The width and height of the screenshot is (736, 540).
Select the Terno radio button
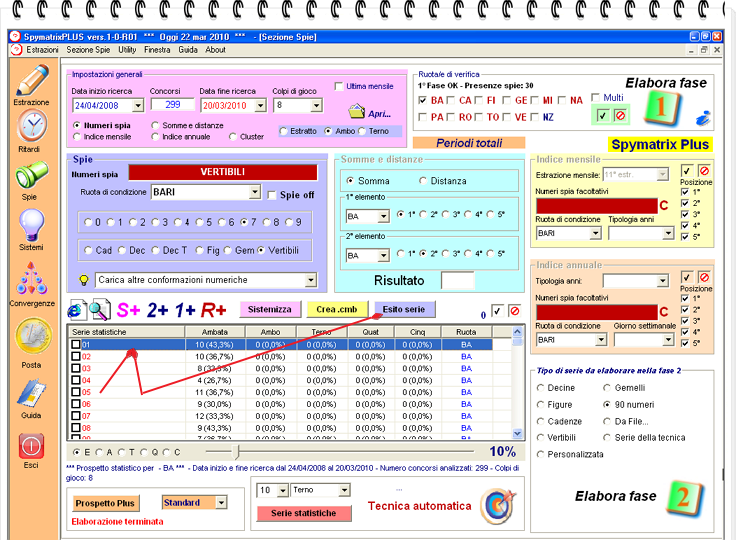pos(362,131)
